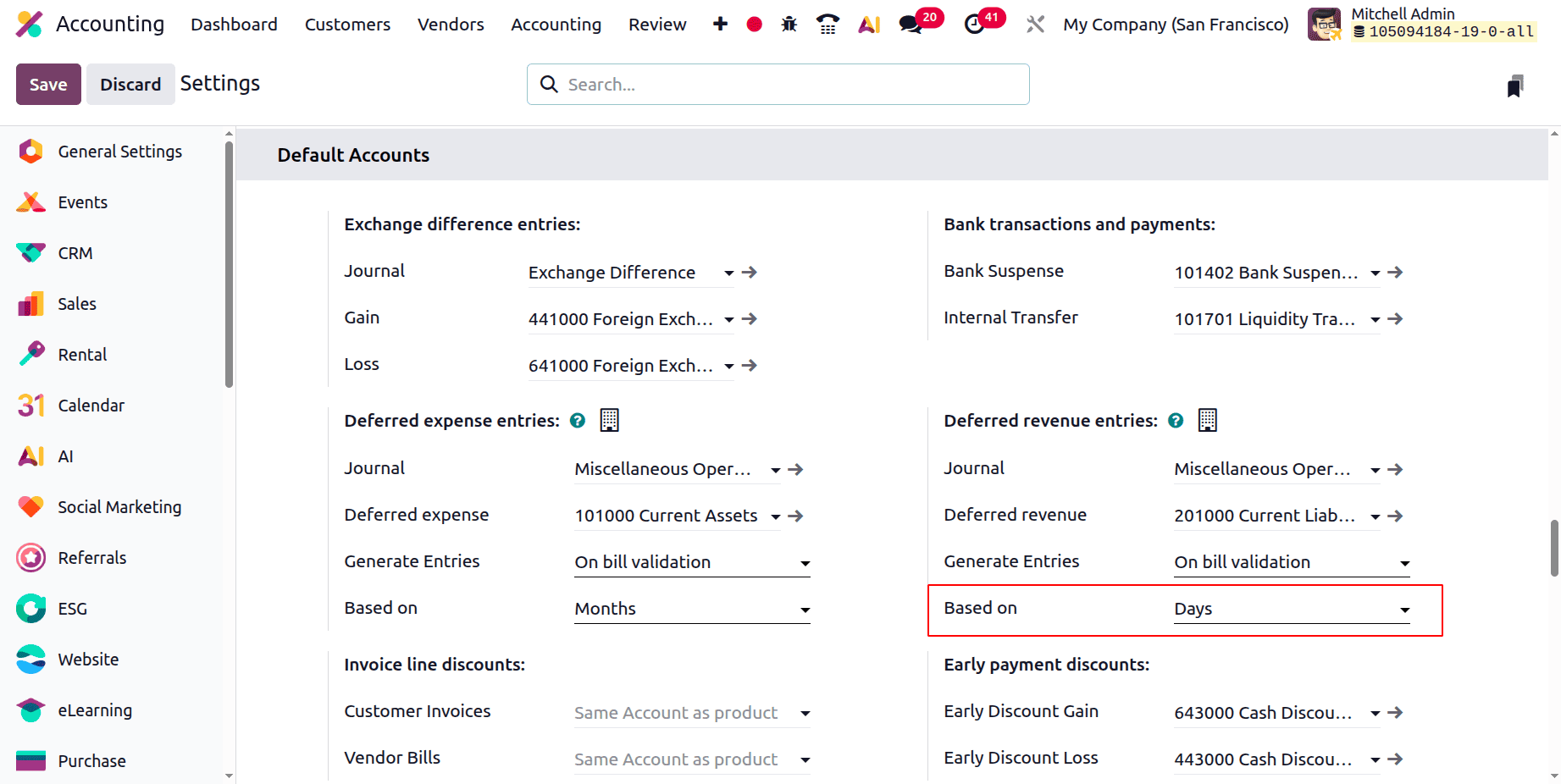Open the CRM app from sidebar
This screenshot has height=784, width=1561.
click(x=74, y=252)
